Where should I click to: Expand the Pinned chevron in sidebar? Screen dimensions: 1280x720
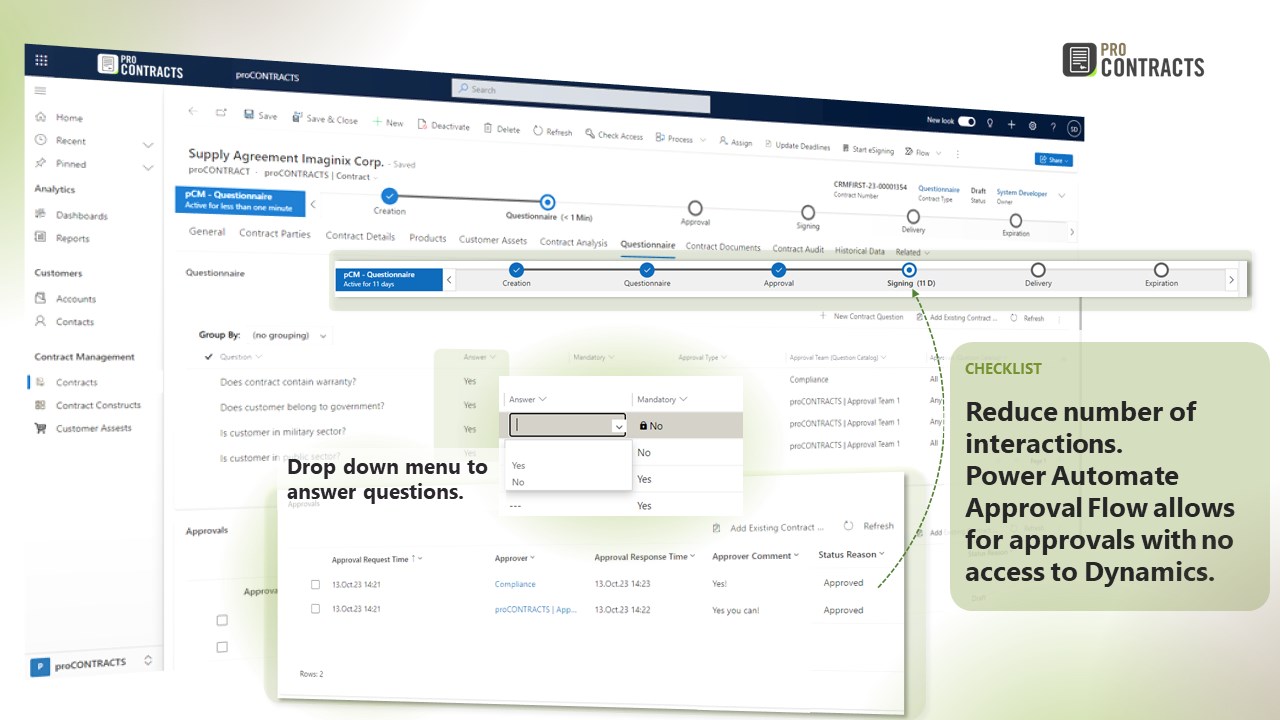coord(148,167)
